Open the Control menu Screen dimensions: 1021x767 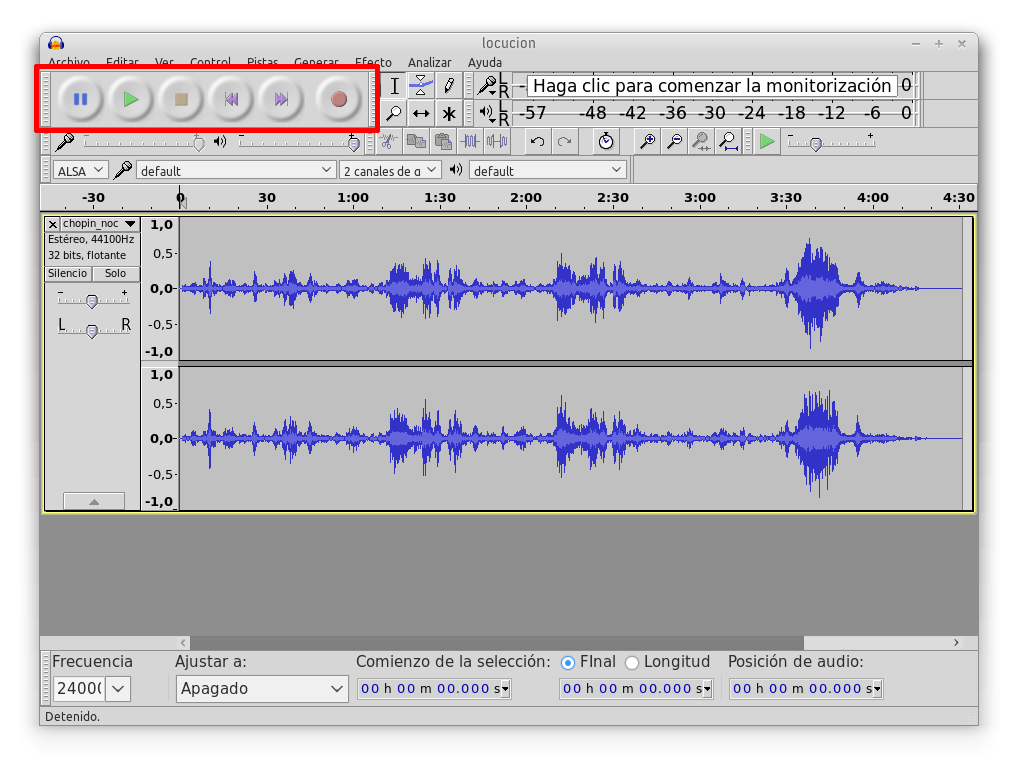pyautogui.click(x=210, y=63)
